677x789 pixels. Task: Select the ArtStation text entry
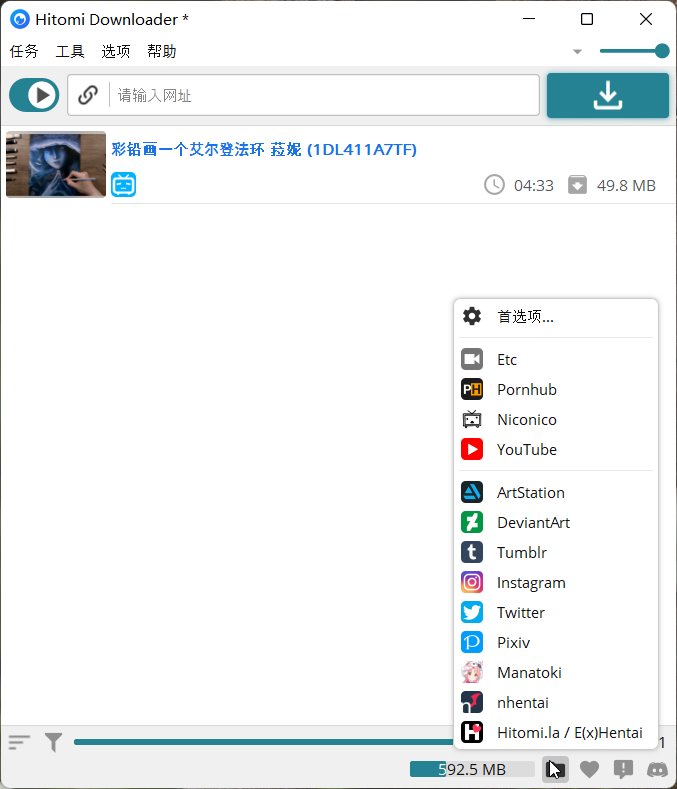(x=531, y=493)
